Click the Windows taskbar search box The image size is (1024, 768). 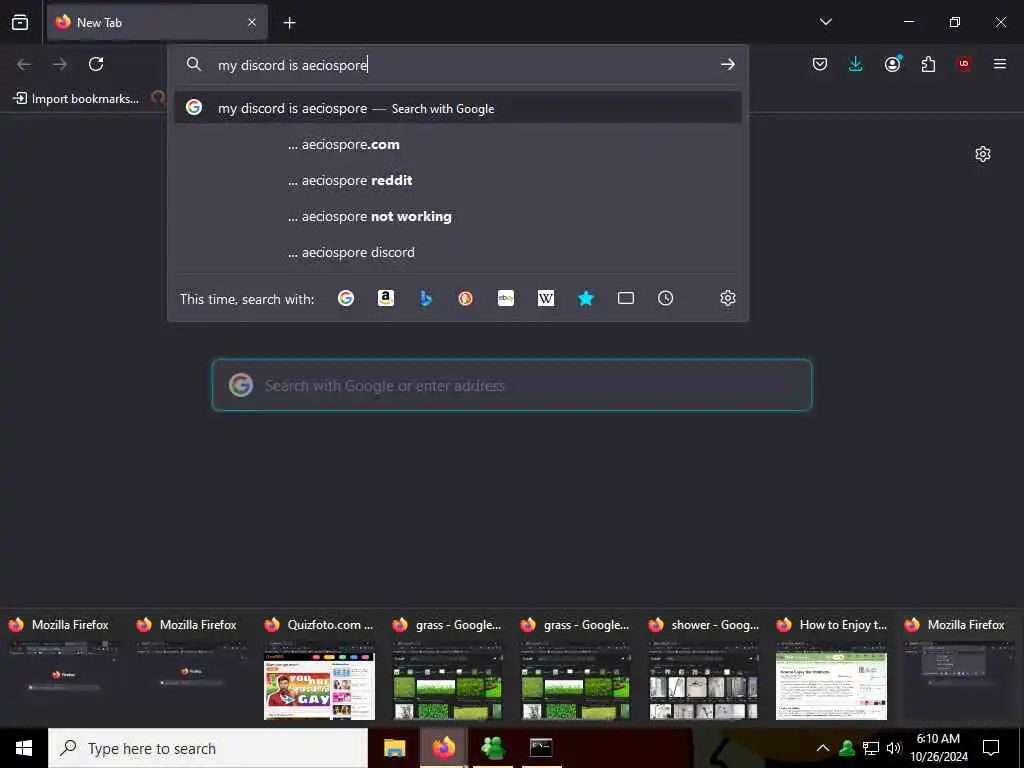coord(208,748)
